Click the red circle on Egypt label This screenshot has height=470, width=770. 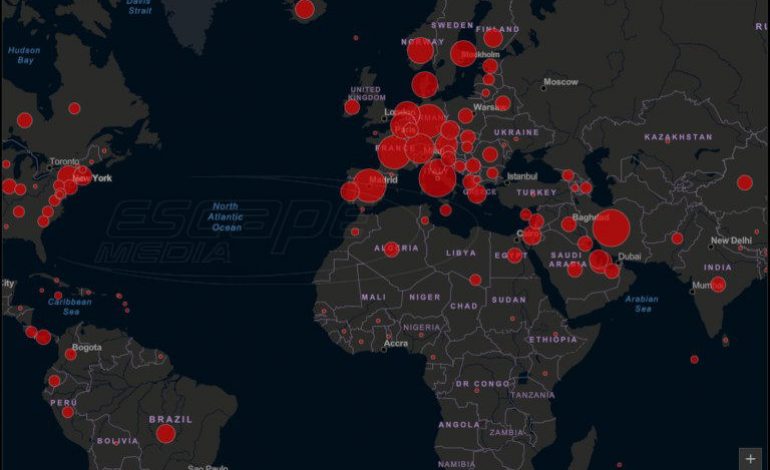[514, 255]
